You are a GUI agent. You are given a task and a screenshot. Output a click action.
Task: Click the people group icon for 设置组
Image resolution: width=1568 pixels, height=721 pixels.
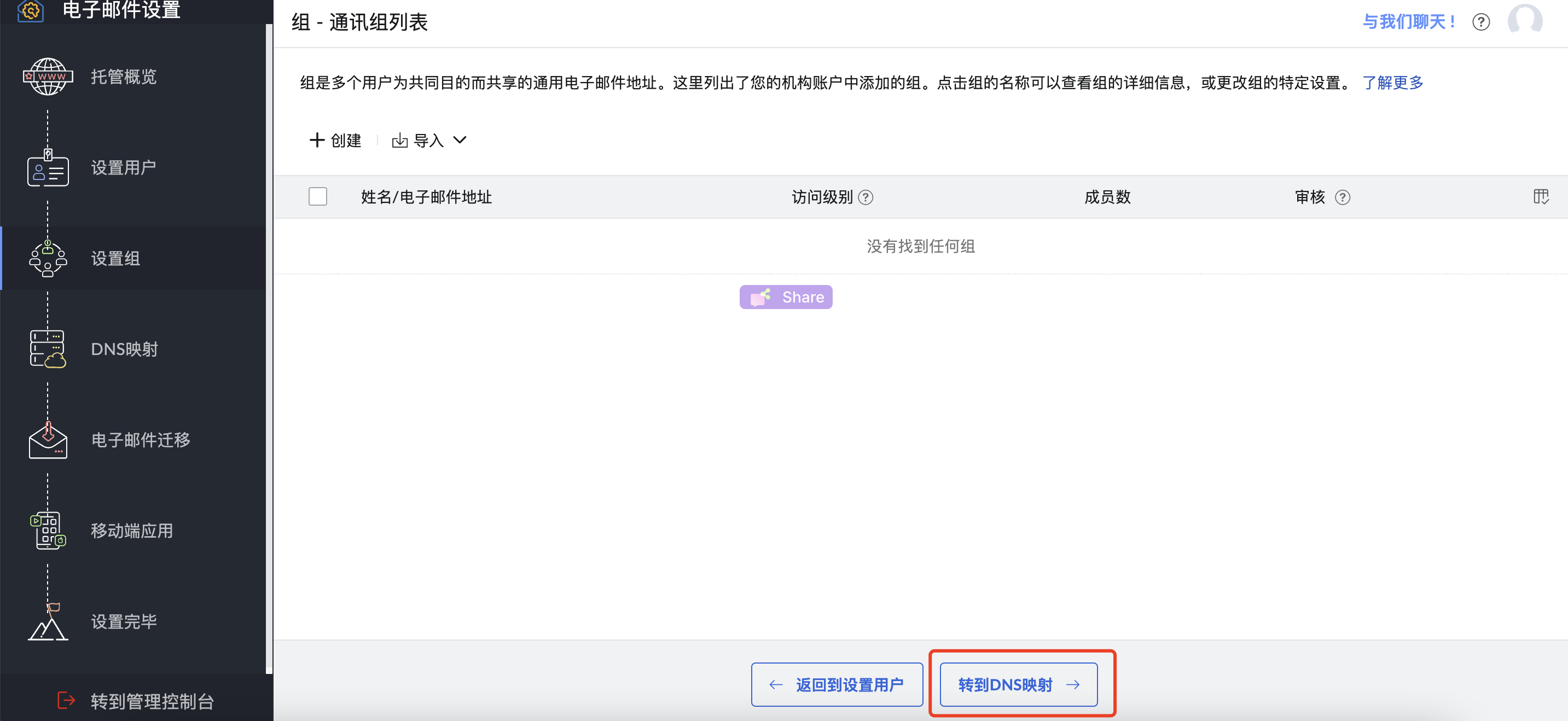coord(48,259)
